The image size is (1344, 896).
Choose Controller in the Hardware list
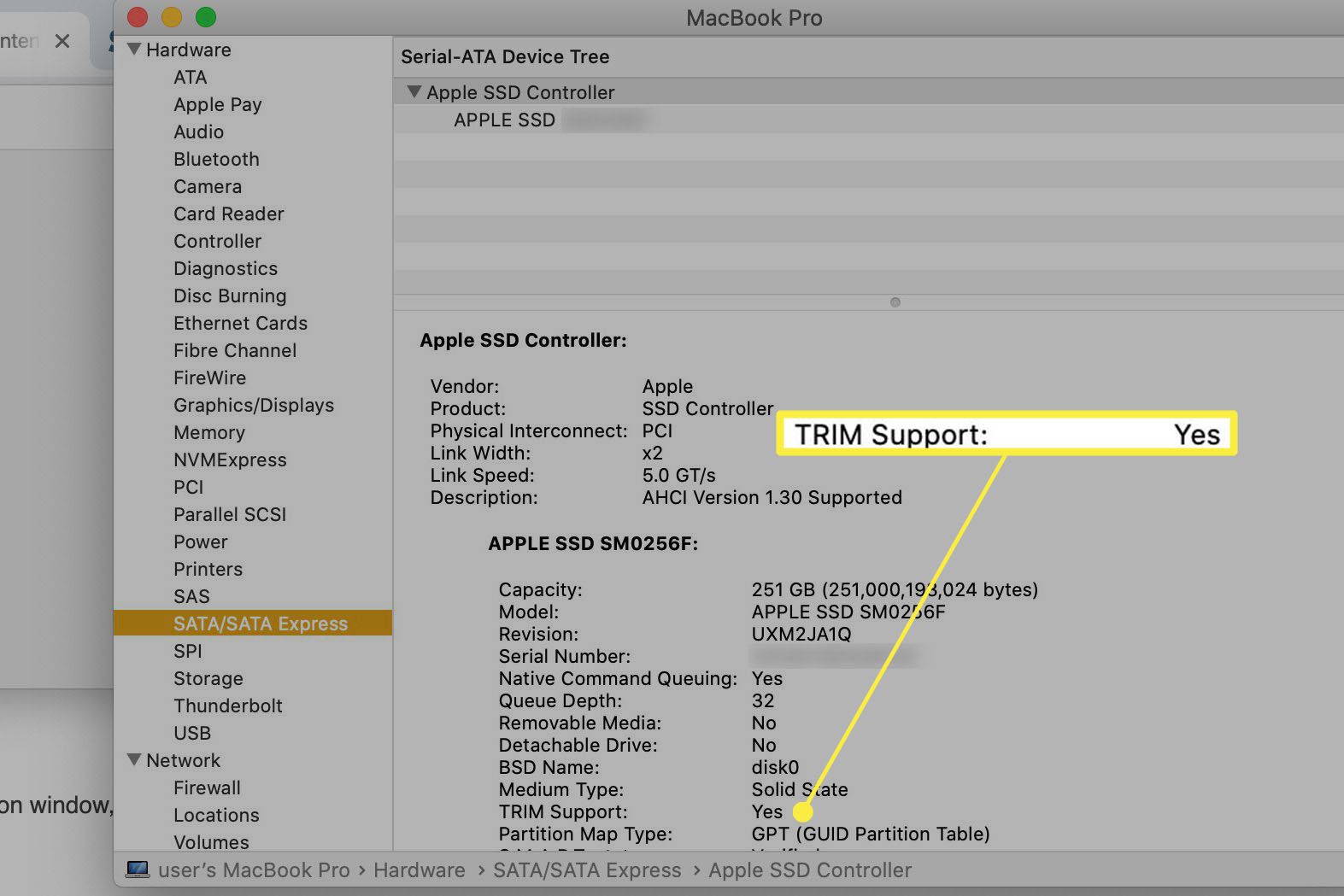coord(218,241)
